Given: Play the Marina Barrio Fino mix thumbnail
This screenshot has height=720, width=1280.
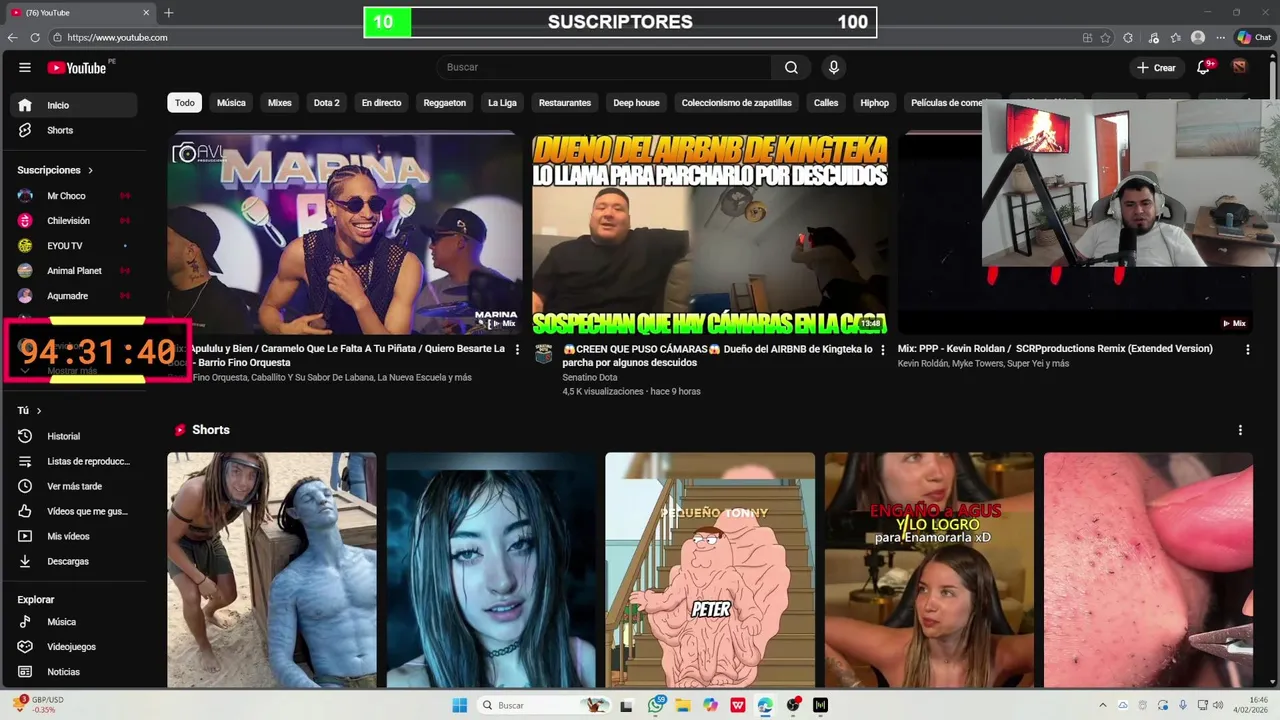Looking at the screenshot, I should [x=345, y=234].
